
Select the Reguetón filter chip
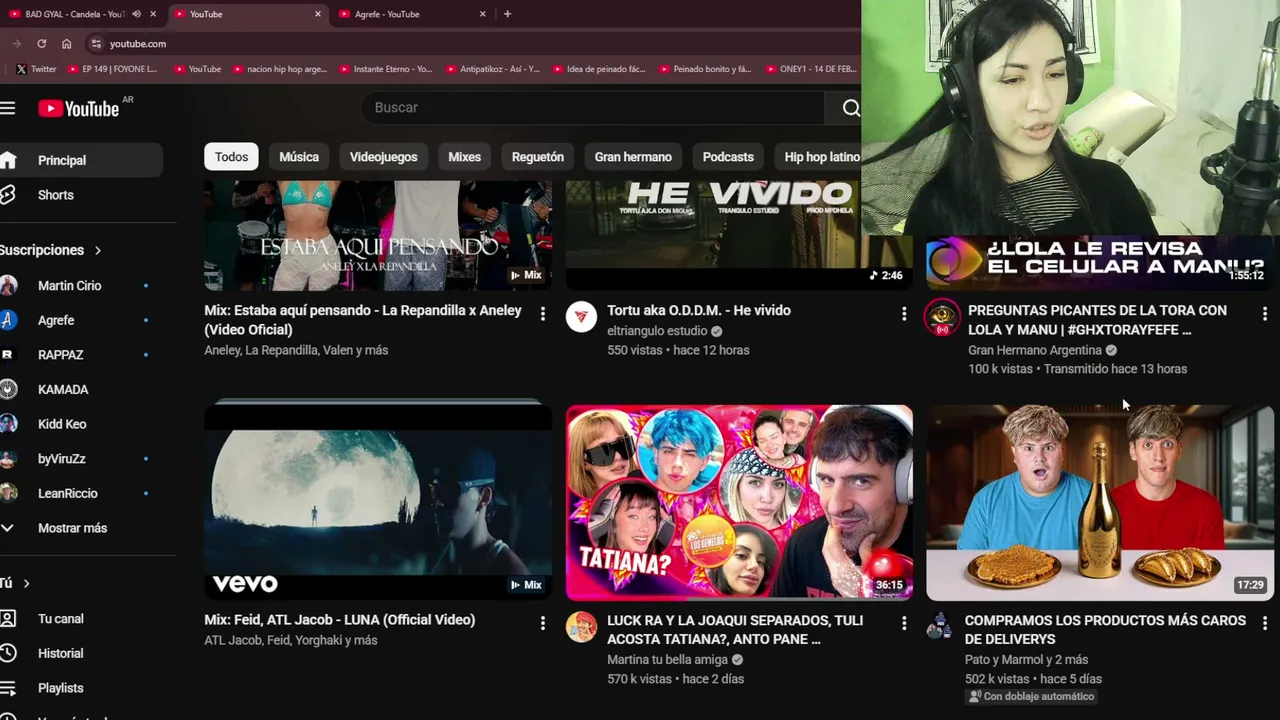[538, 157]
